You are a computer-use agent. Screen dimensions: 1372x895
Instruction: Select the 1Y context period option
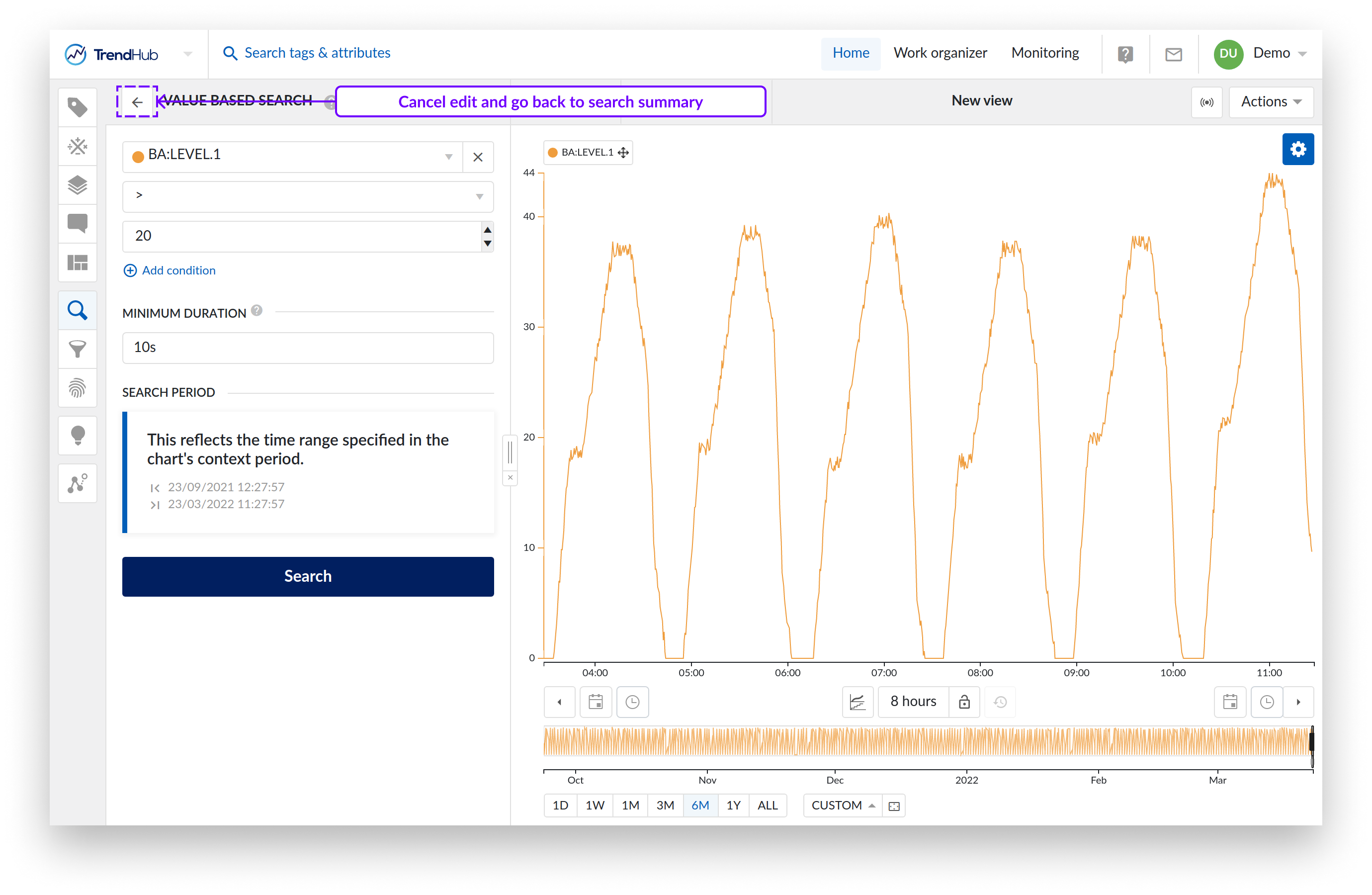pyautogui.click(x=733, y=805)
